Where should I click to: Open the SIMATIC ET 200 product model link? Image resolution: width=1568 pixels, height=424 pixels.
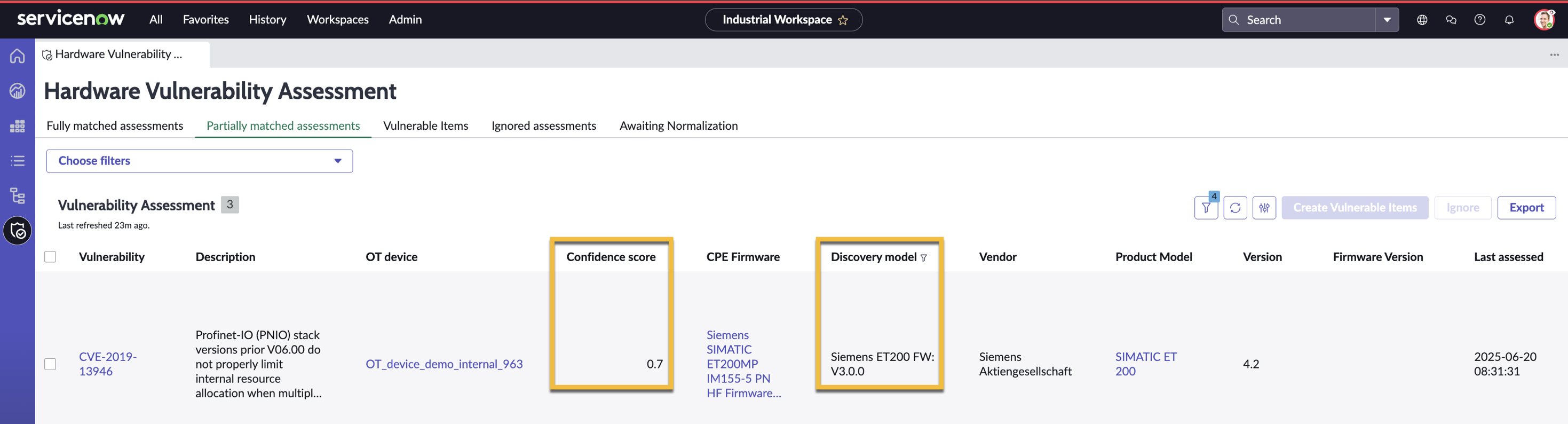tap(1145, 364)
